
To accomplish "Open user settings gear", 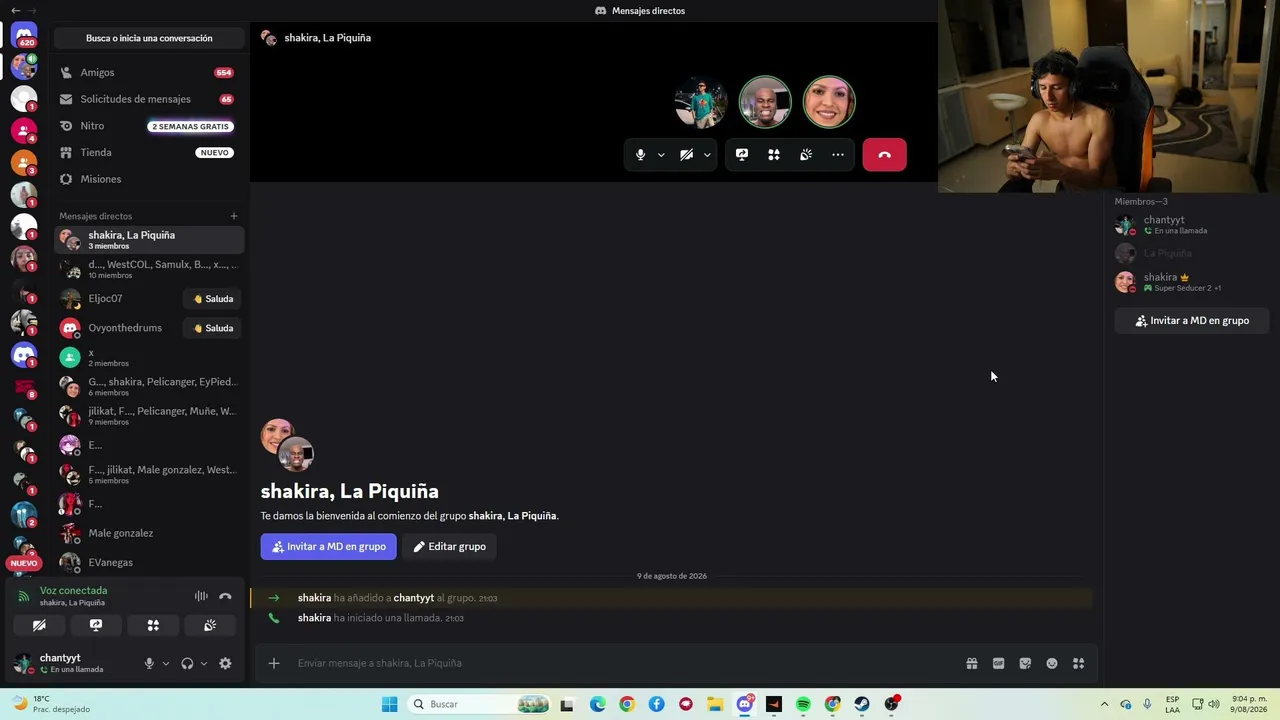I will click(x=225, y=663).
